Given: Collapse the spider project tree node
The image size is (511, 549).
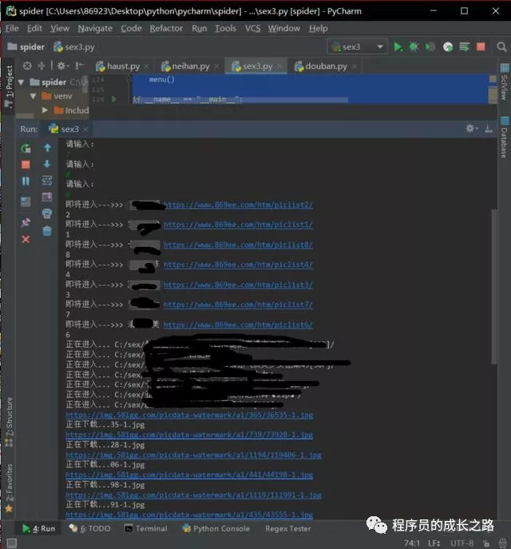Looking at the screenshot, I should pos(21,82).
